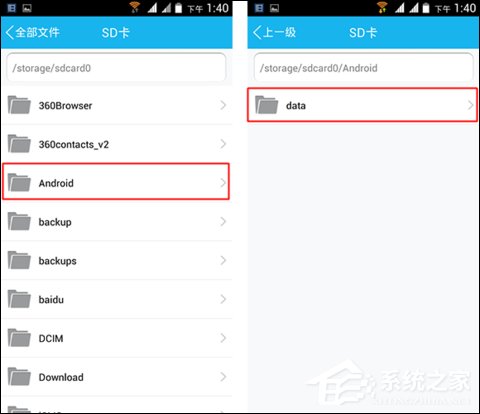Open the 360Browser folder icon
This screenshot has height=414, width=480.
19,105
